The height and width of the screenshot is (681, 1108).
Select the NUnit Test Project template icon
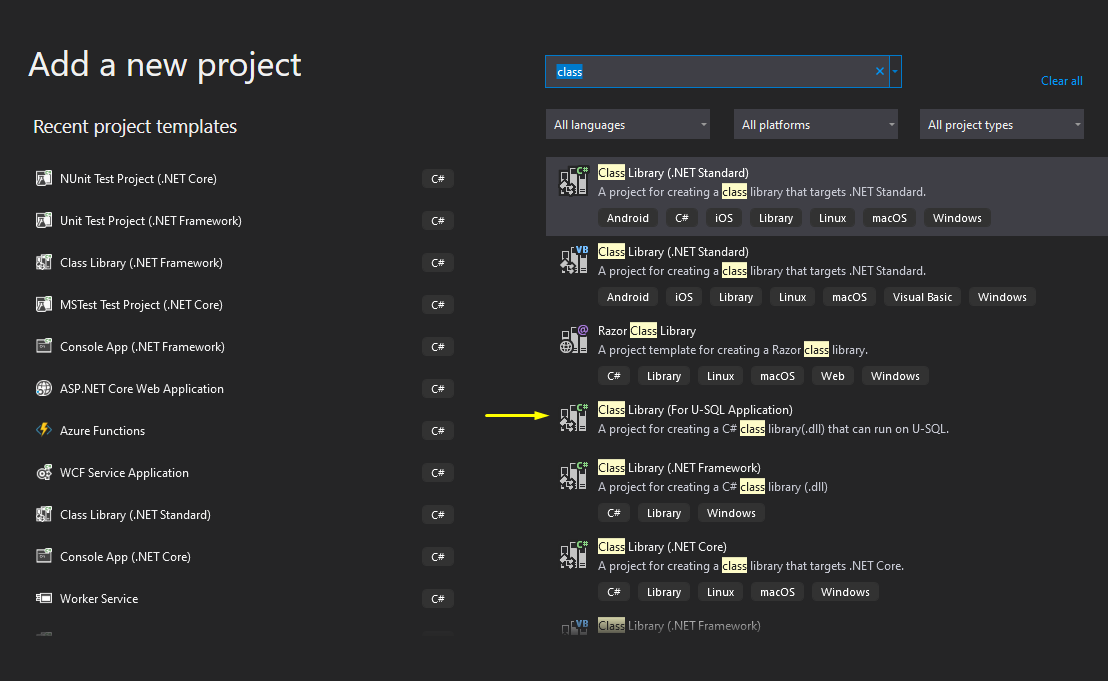(x=44, y=178)
